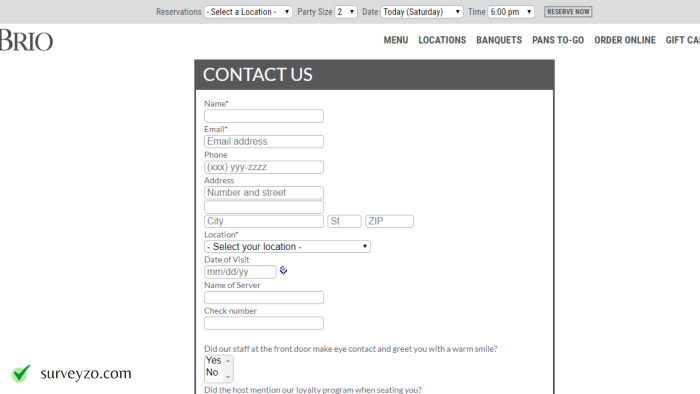Open the reservation Time dropdown
The image size is (700, 394).
[511, 12]
